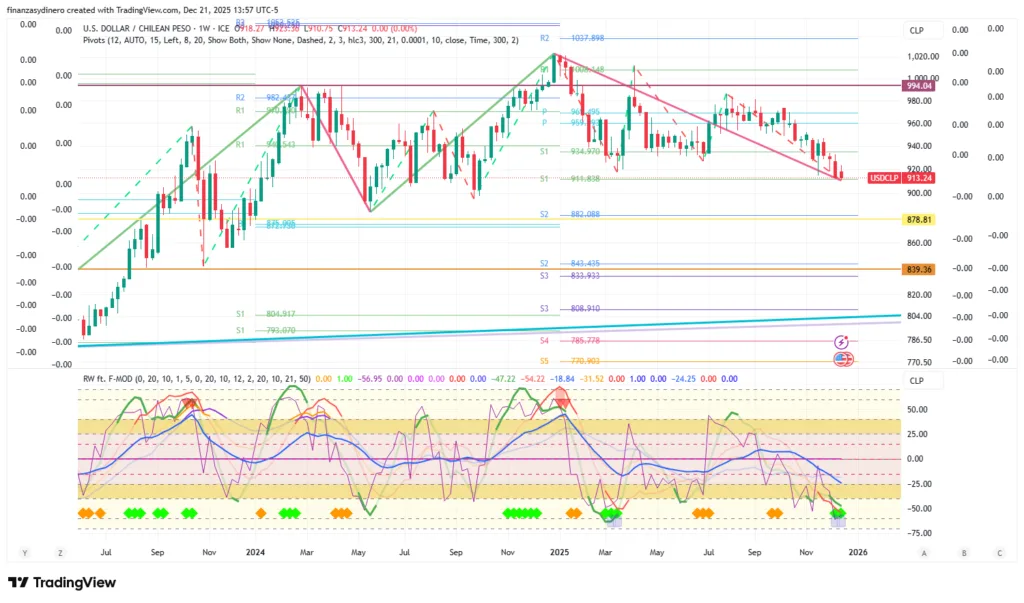Click the purple lightning event icon
This screenshot has height=603, width=1024.
click(x=842, y=342)
